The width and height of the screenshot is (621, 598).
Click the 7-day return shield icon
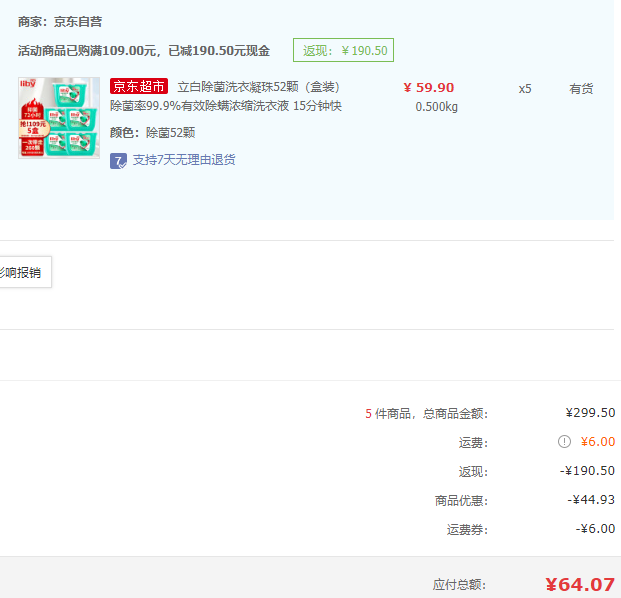tap(118, 161)
